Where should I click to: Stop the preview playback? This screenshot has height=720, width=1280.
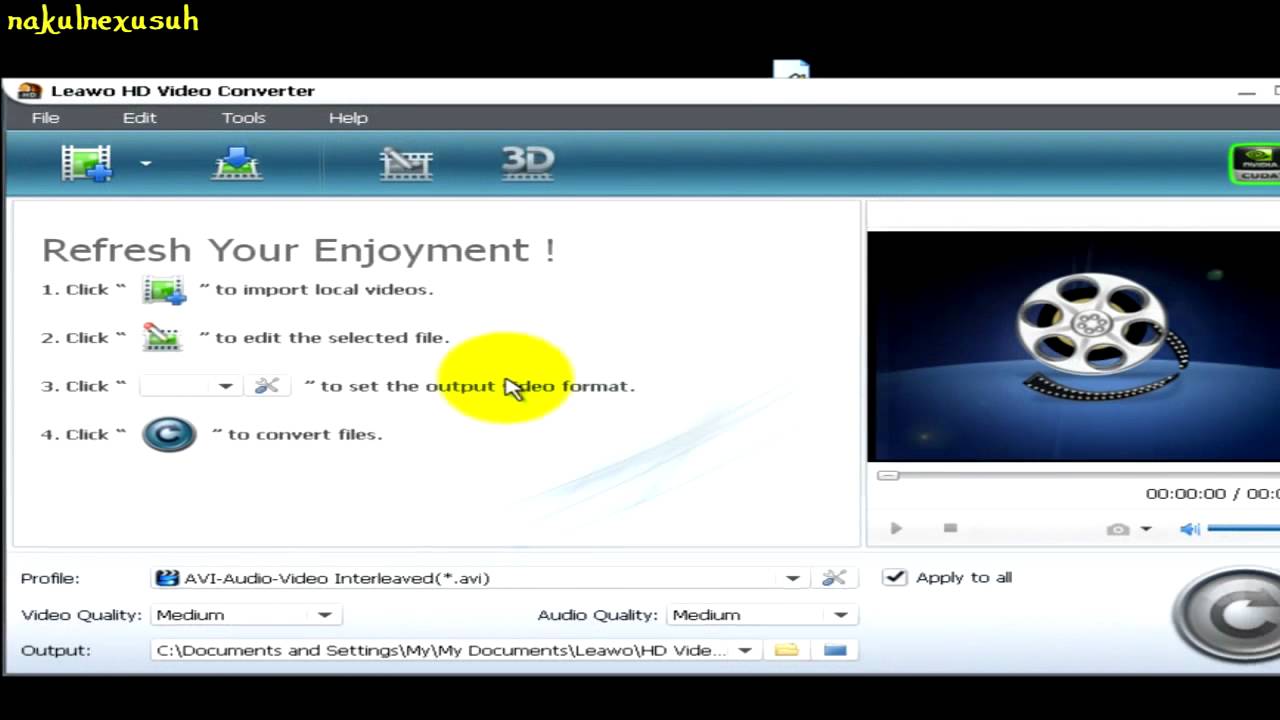pyautogui.click(x=950, y=528)
